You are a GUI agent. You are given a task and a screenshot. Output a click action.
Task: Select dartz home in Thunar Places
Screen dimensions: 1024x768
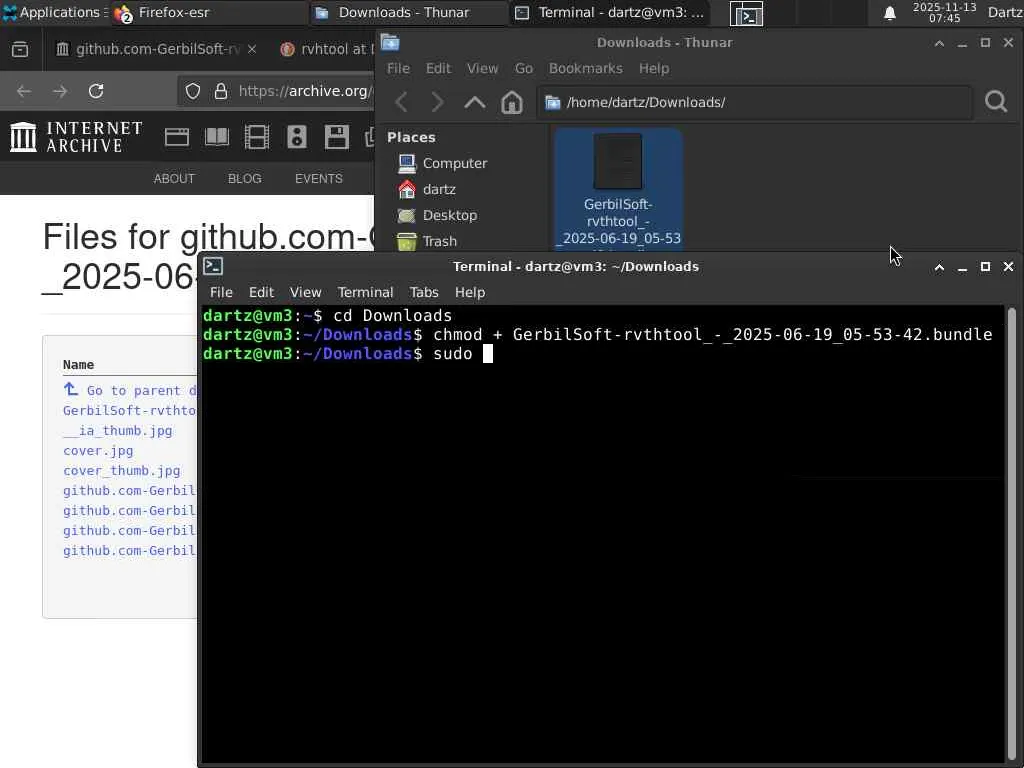click(x=426, y=189)
